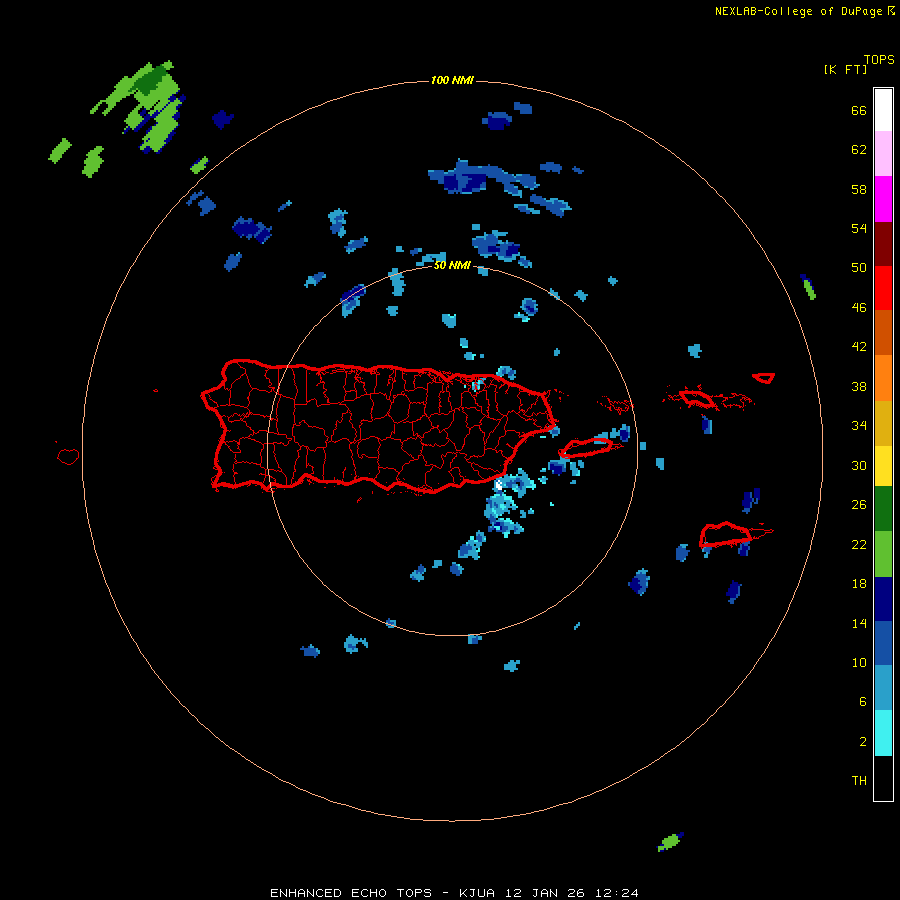Click legend value '62'
Viewport: 900px width, 900px height.
(859, 150)
